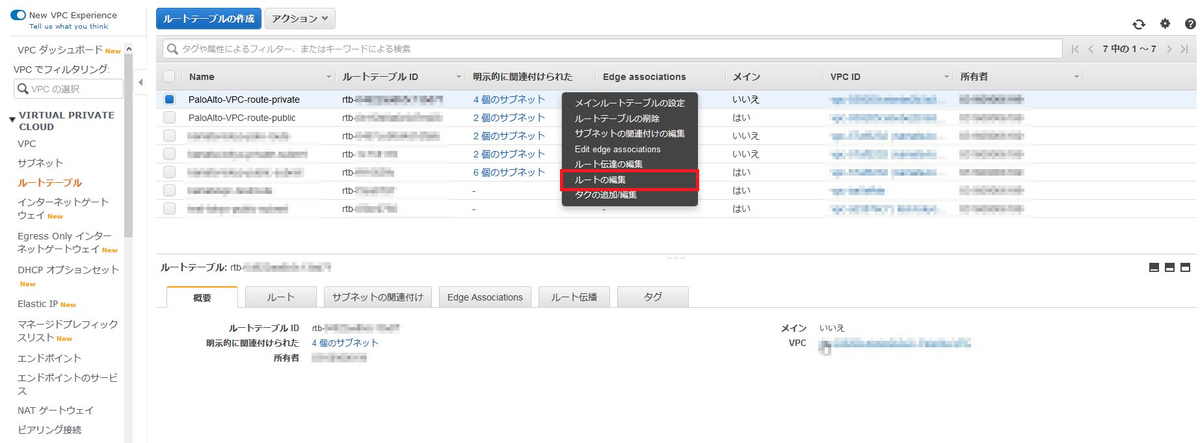Screen dimensions: 1200x443
Task: Open the ルートテーブル ID column arrow
Action: [459, 77]
